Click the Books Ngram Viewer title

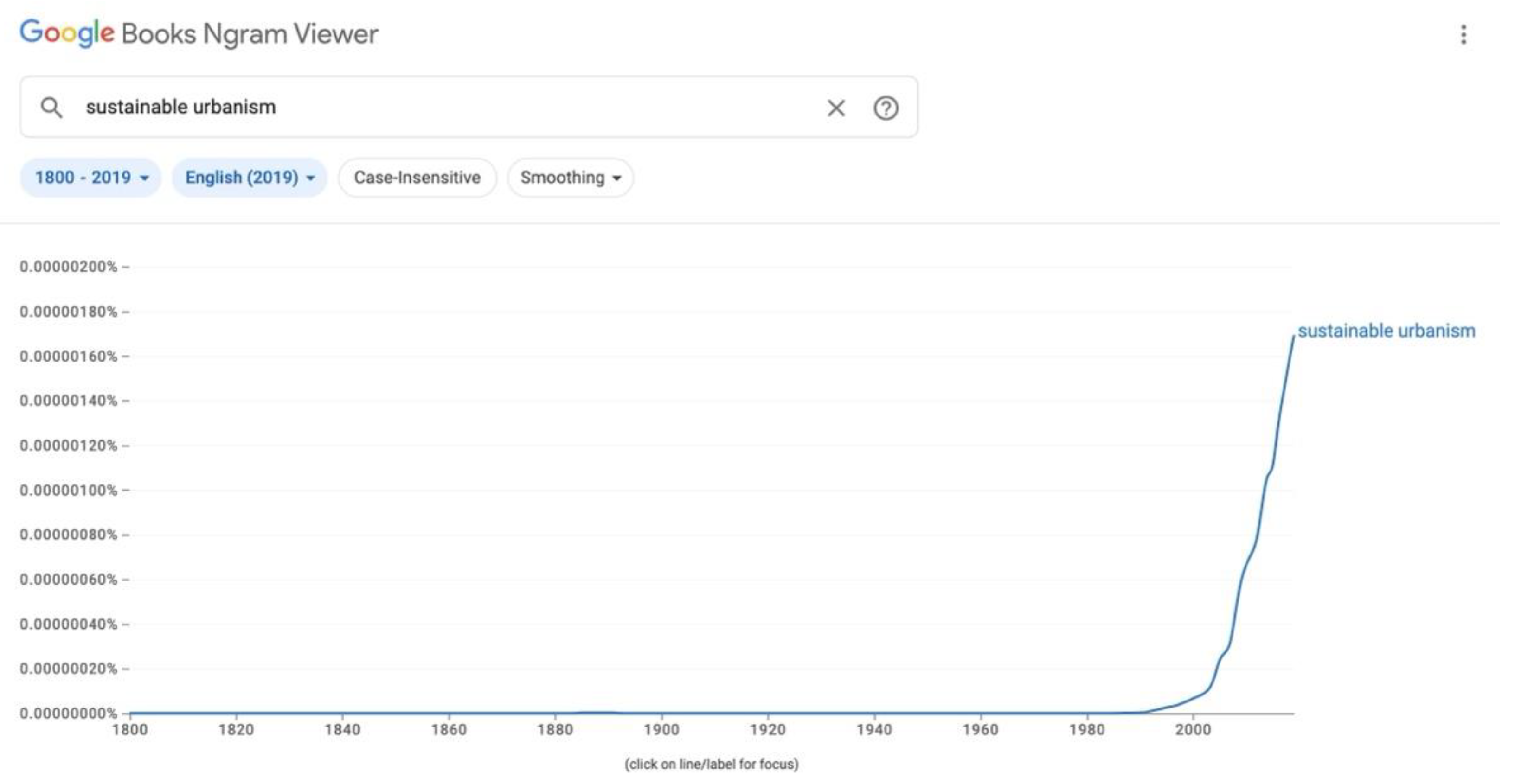[x=250, y=34]
